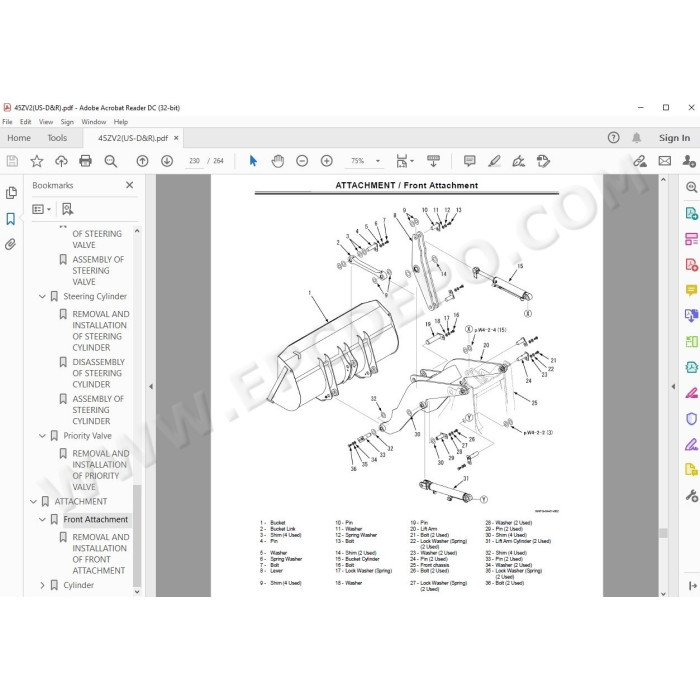Open Protect shield tool in right pane
Image resolution: width=700 pixels, height=700 pixels.
691,419
